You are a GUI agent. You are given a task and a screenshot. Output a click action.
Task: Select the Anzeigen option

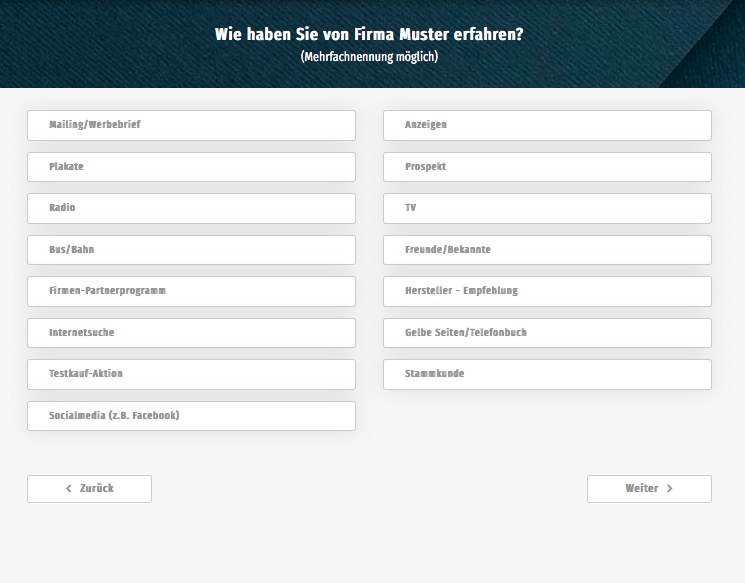pos(547,125)
